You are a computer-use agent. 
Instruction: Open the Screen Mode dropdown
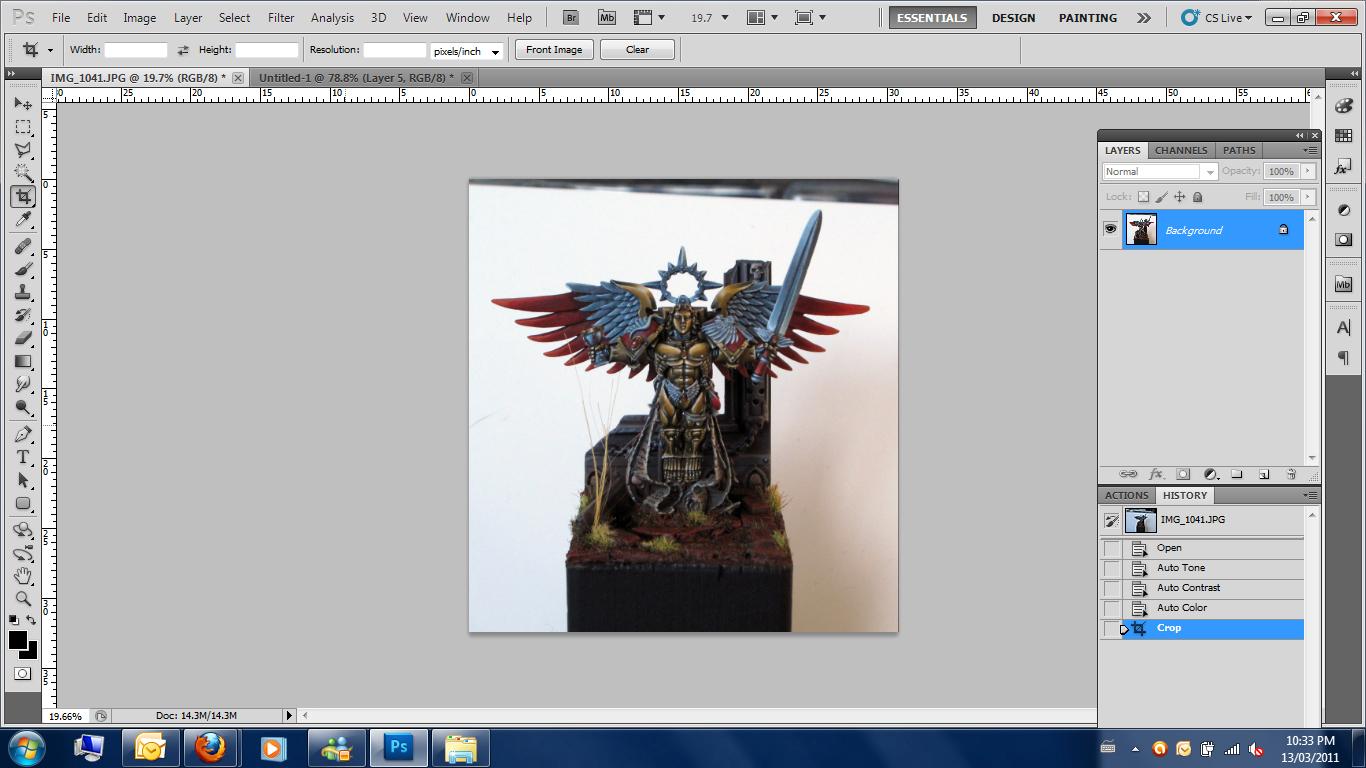(810, 17)
